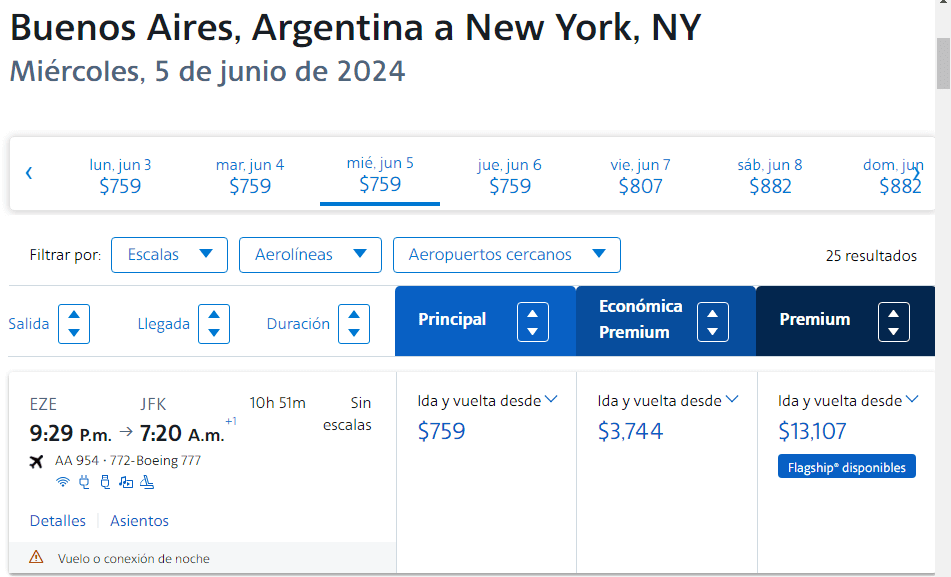Click the Wi-Fi amenity icon for AA 954
951x577 pixels.
pyautogui.click(x=62, y=482)
